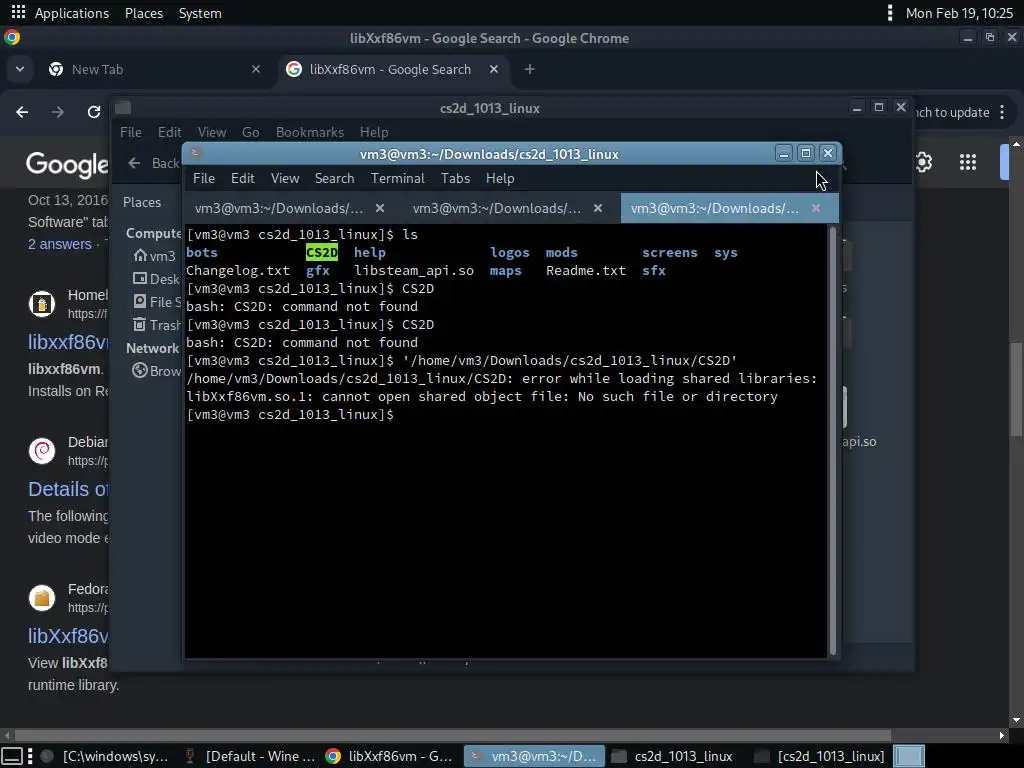Open the terminal Edit menu
This screenshot has width=1024, height=768.
coord(242,178)
